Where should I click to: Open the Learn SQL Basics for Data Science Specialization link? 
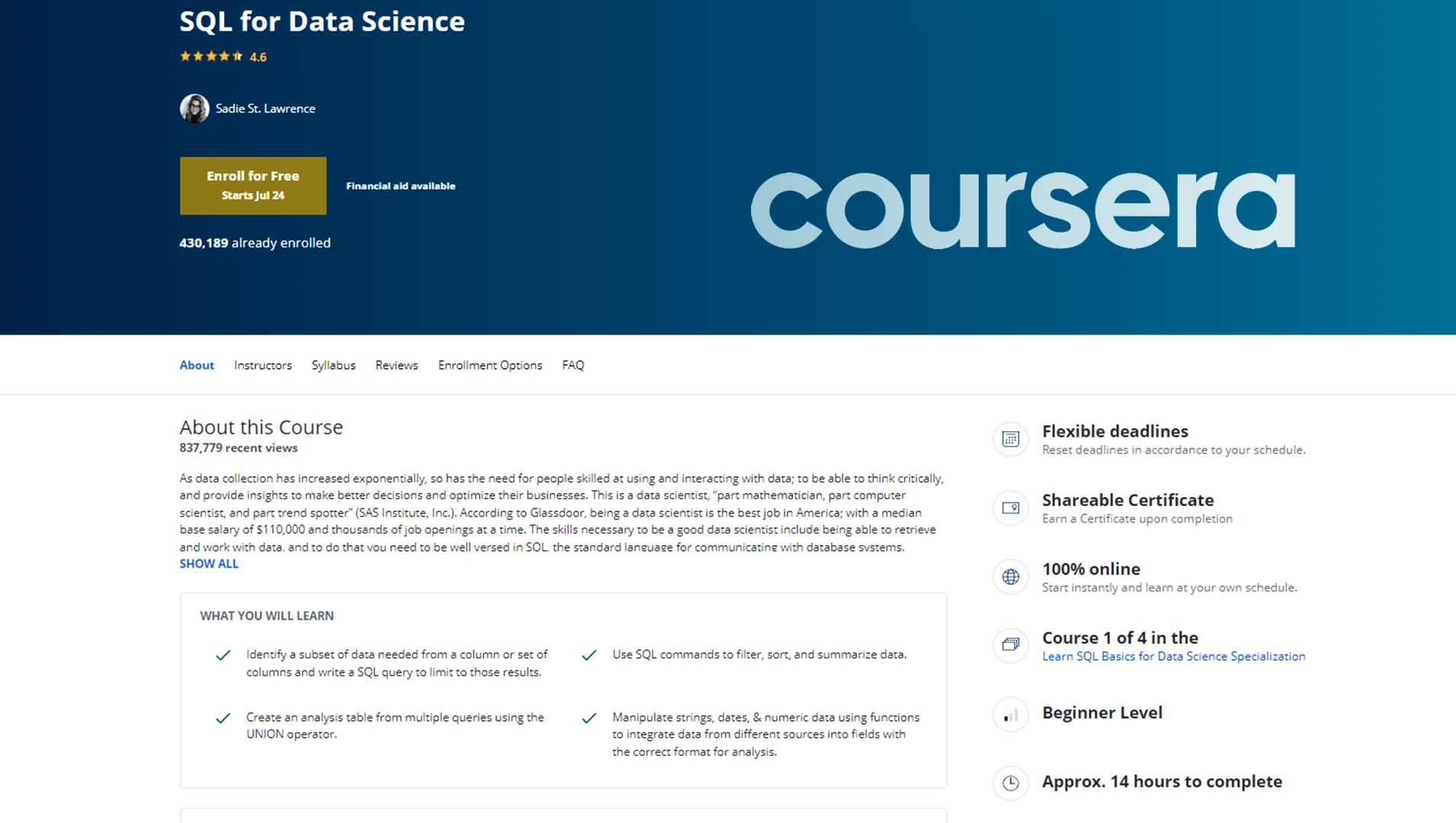click(x=1173, y=656)
